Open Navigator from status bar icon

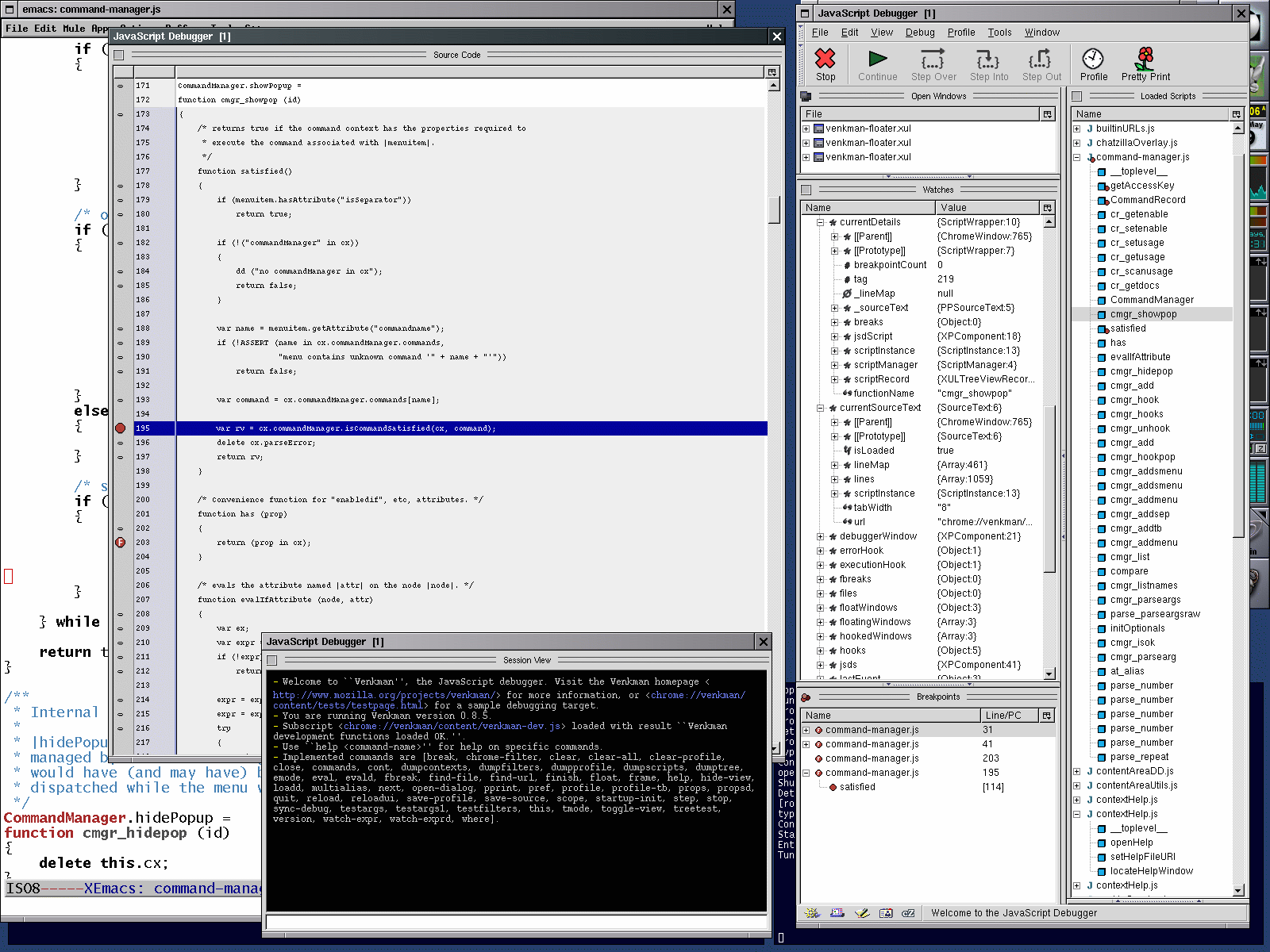pyautogui.click(x=811, y=913)
